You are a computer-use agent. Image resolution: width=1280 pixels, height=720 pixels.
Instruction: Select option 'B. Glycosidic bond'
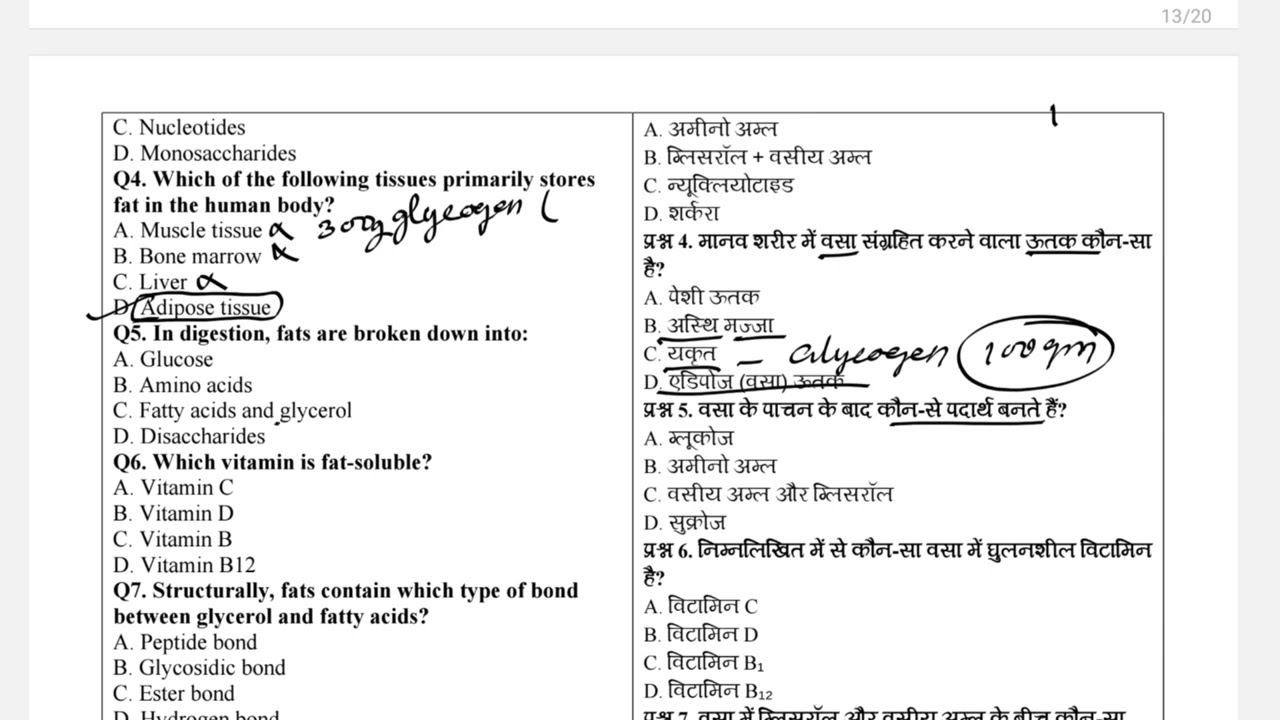pyautogui.click(x=199, y=668)
